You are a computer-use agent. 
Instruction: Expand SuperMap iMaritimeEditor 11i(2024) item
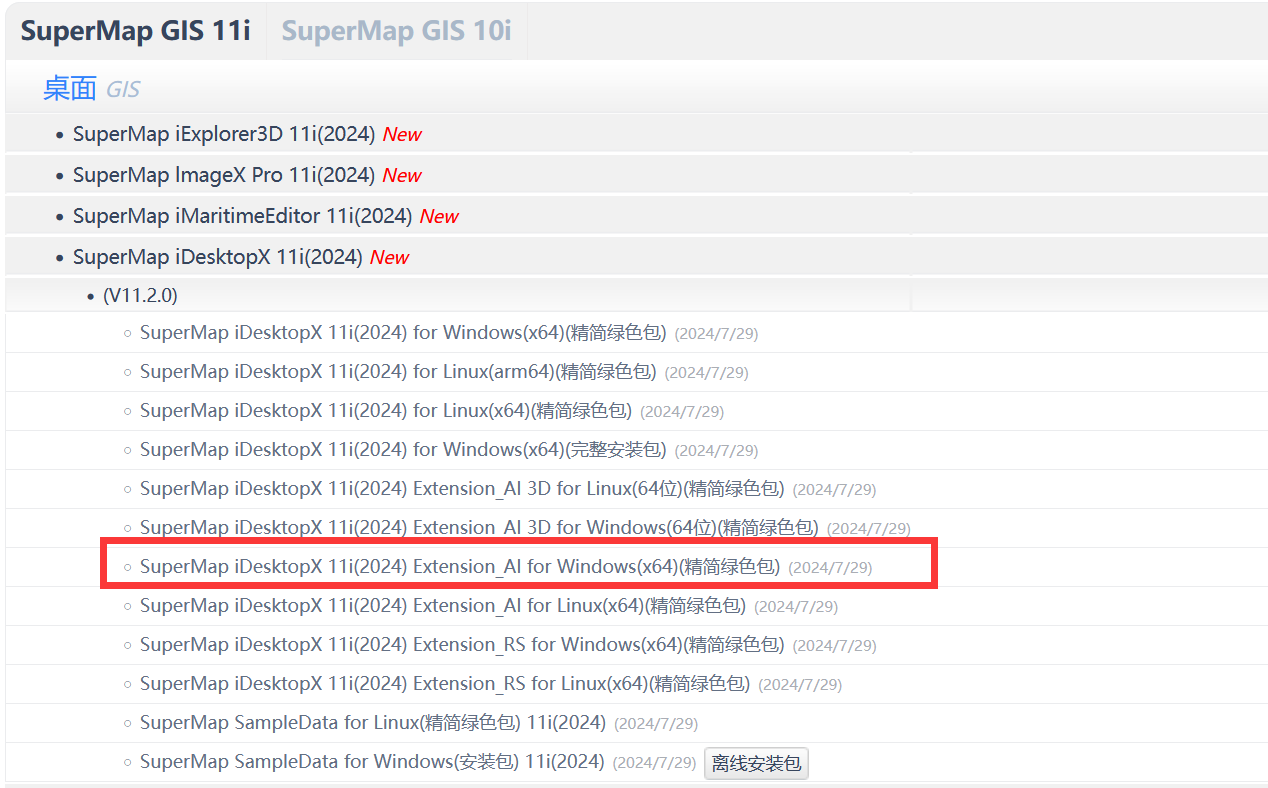coord(243,216)
